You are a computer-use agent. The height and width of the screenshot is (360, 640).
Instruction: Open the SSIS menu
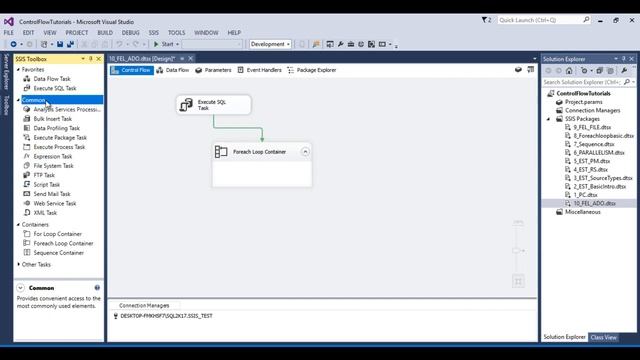point(153,33)
